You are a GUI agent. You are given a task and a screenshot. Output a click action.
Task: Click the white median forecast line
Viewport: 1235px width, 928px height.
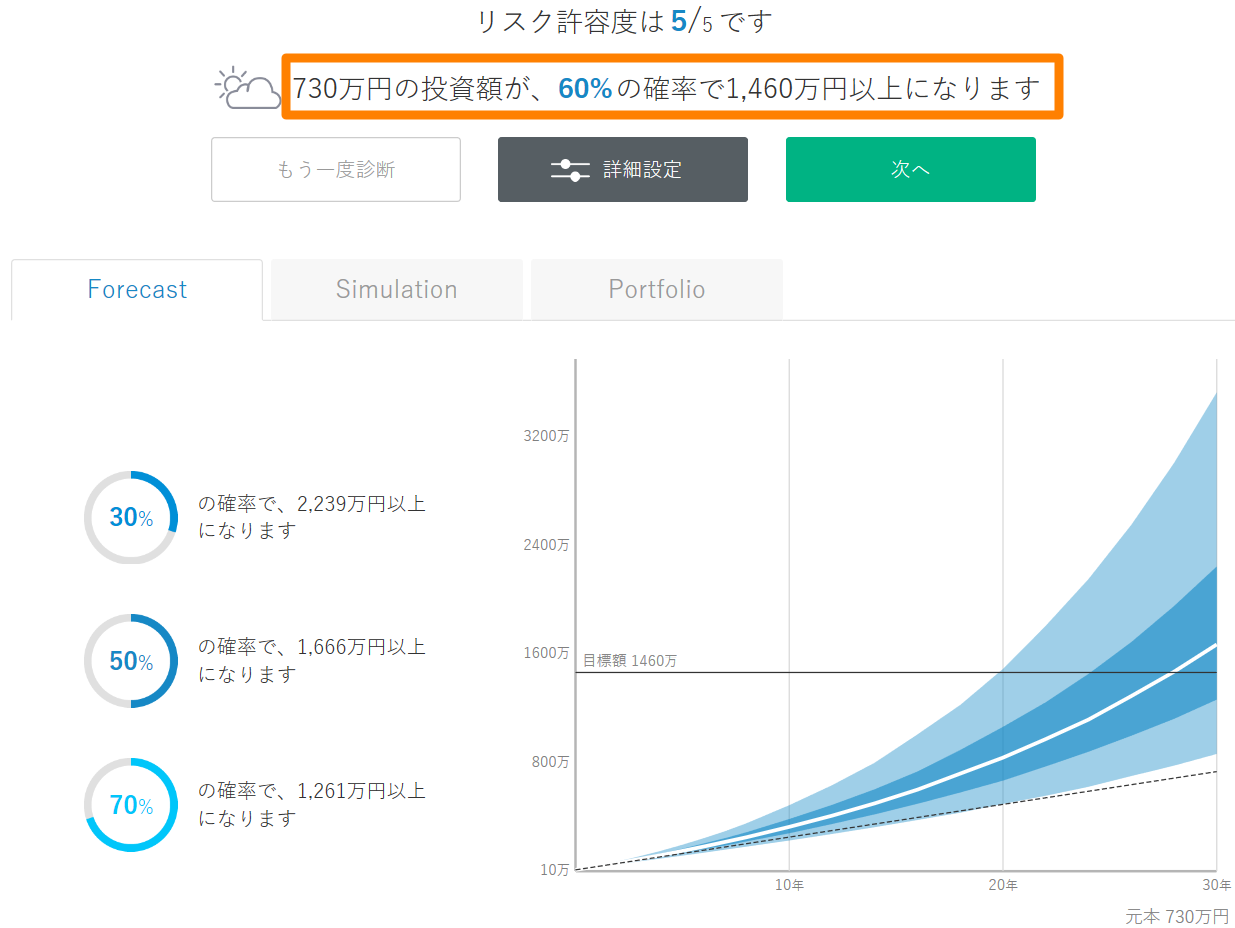pos(1003,758)
